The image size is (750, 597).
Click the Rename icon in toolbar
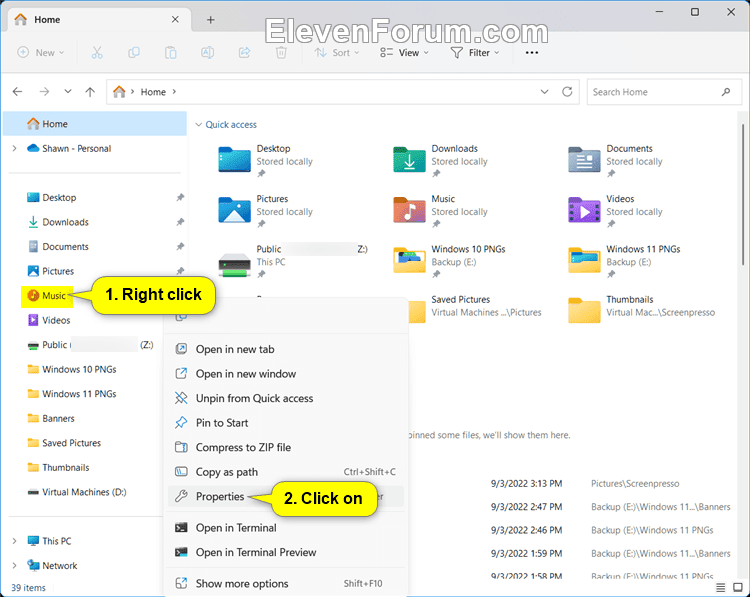click(x=208, y=53)
